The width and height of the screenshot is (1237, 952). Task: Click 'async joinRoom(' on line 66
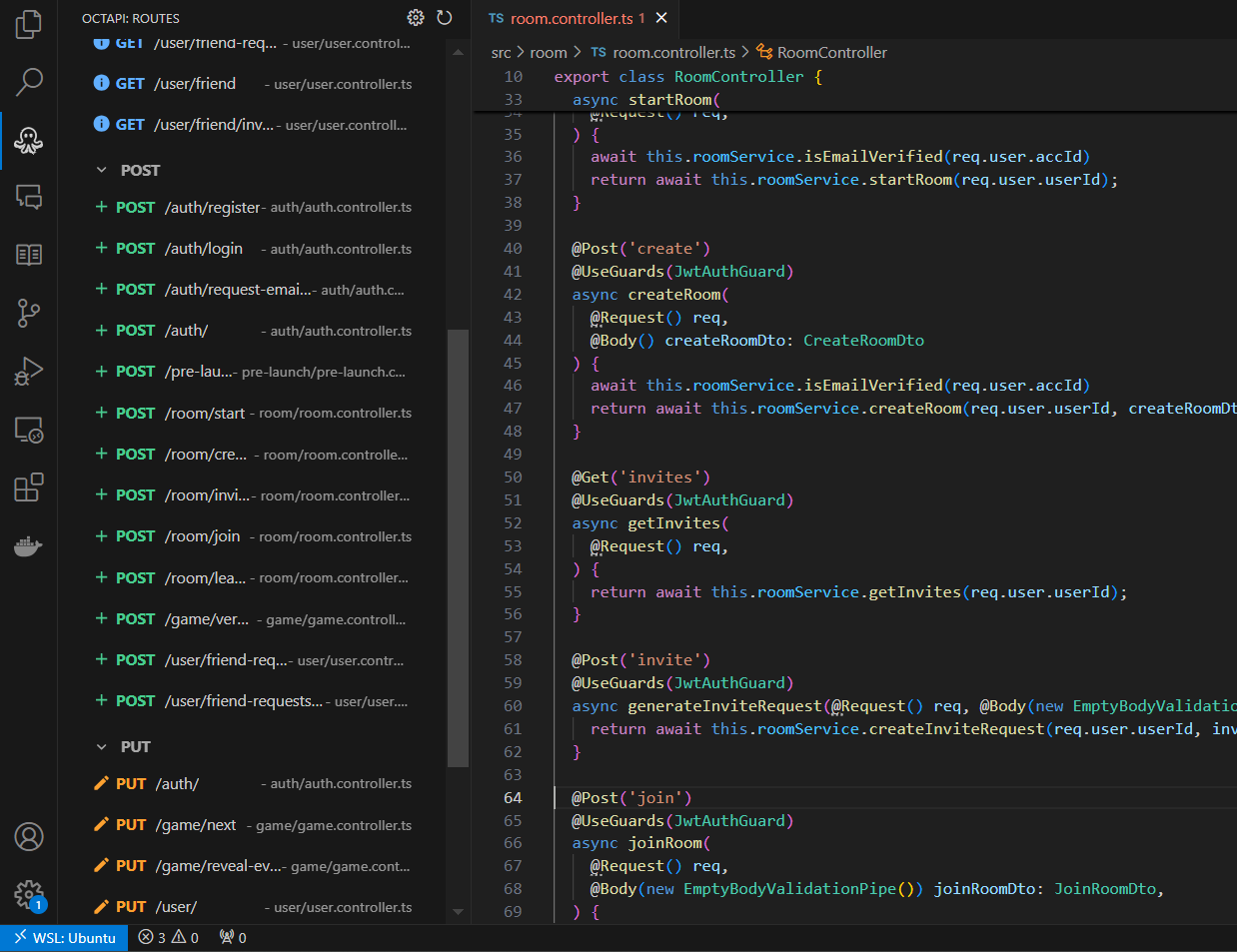pos(641,843)
